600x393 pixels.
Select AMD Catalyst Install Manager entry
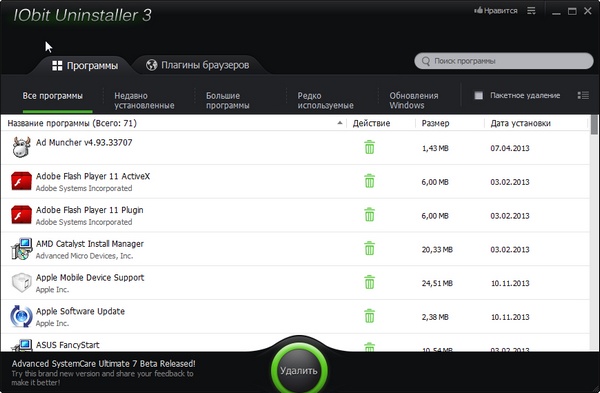pyautogui.click(x=295, y=249)
